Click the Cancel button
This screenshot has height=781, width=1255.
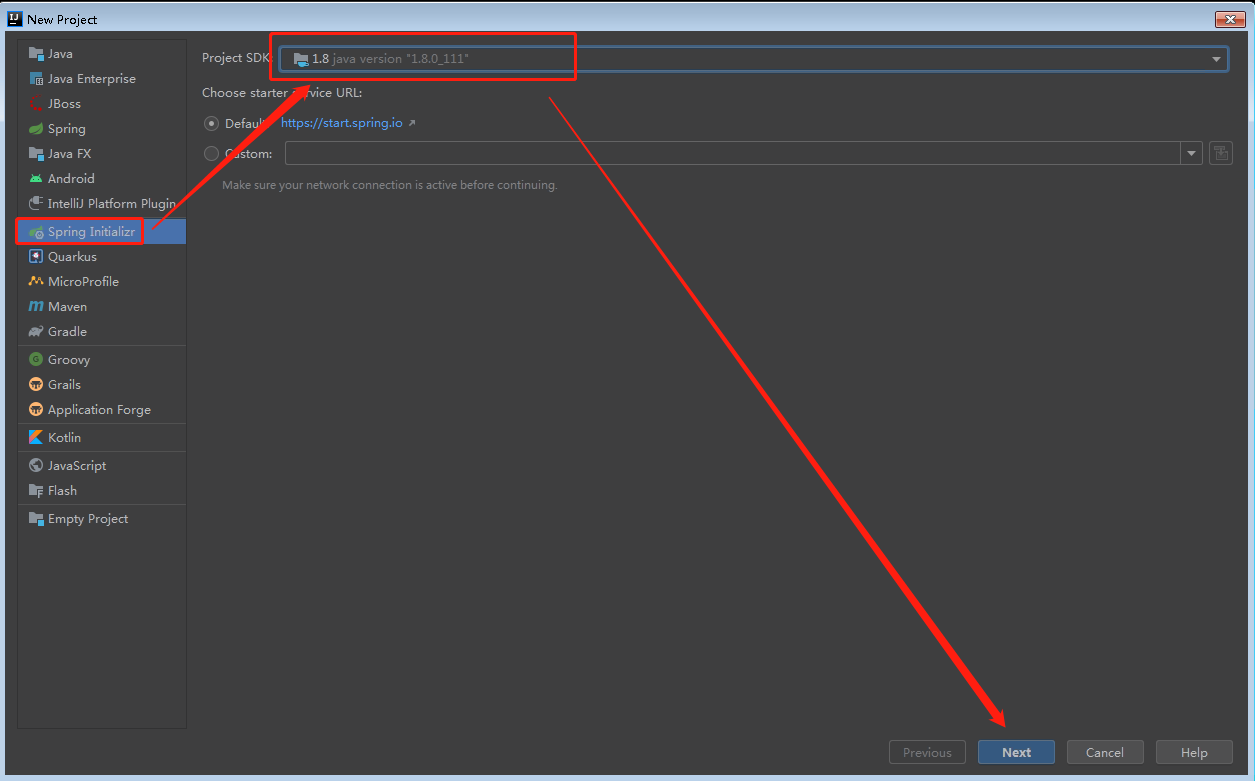point(1105,753)
